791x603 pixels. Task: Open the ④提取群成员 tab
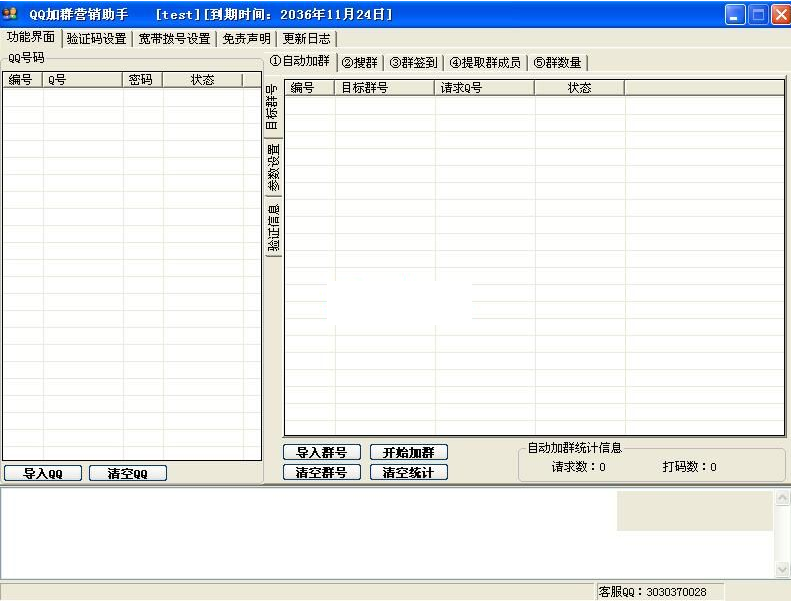pyautogui.click(x=485, y=63)
